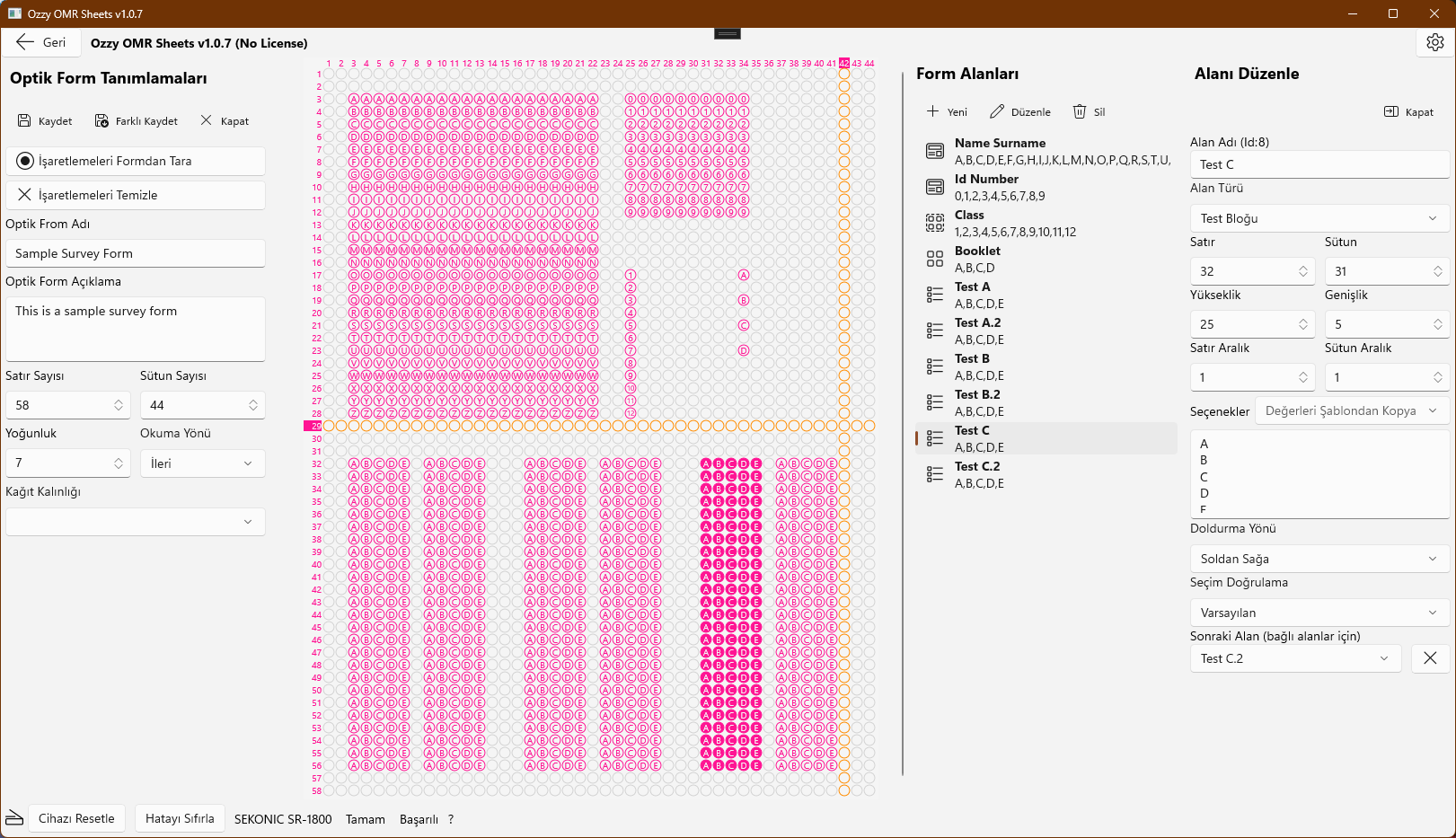Delete field using Sil trash icon
Viewport: 1456px width, 838px height.
1080,112
